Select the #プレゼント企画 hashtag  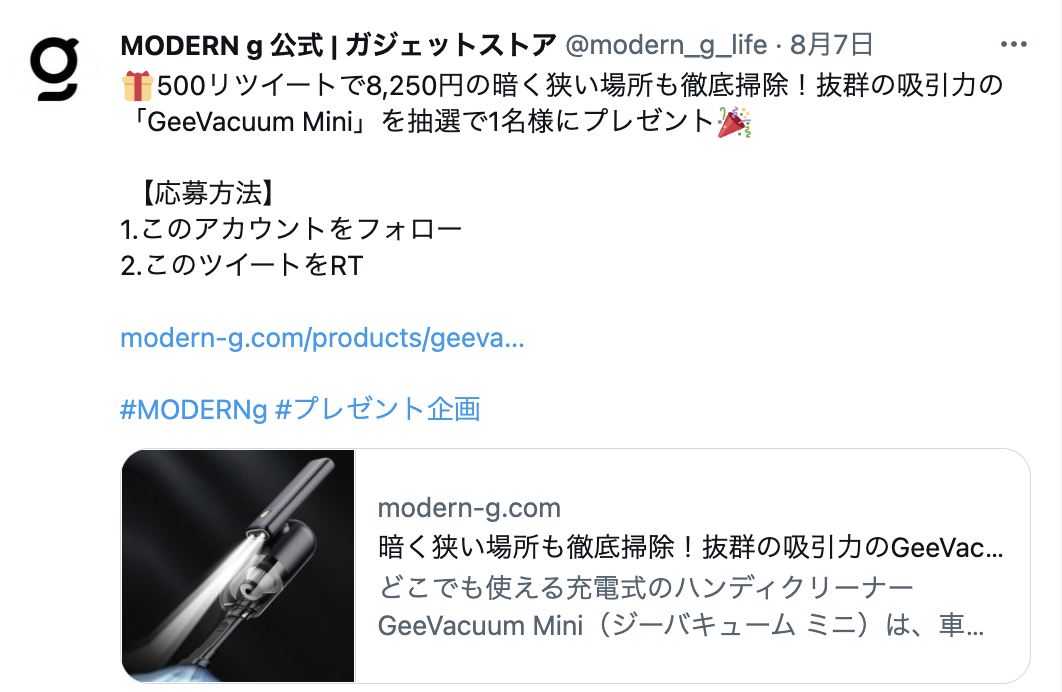pos(378,410)
